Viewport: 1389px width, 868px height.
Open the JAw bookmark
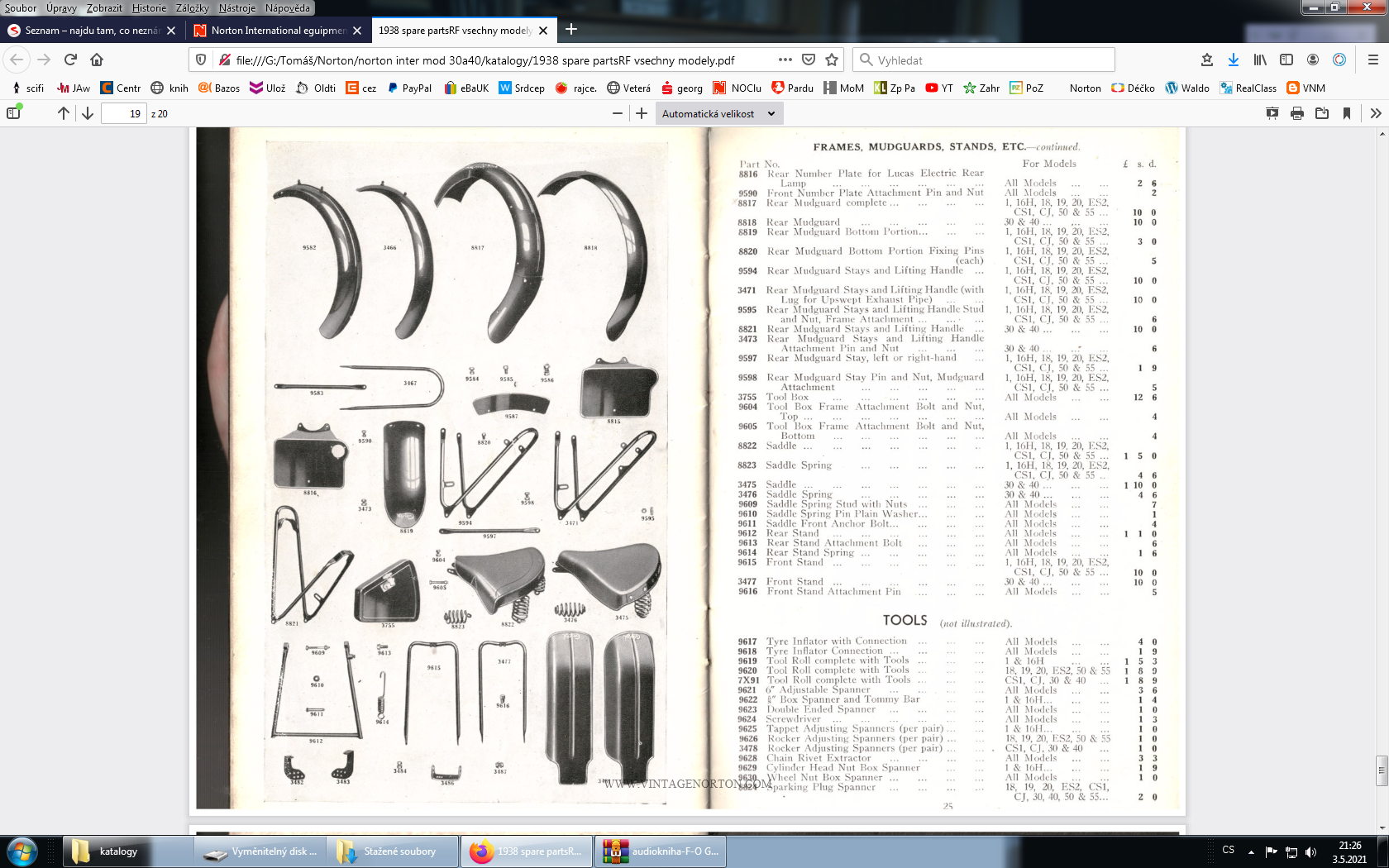[74, 88]
